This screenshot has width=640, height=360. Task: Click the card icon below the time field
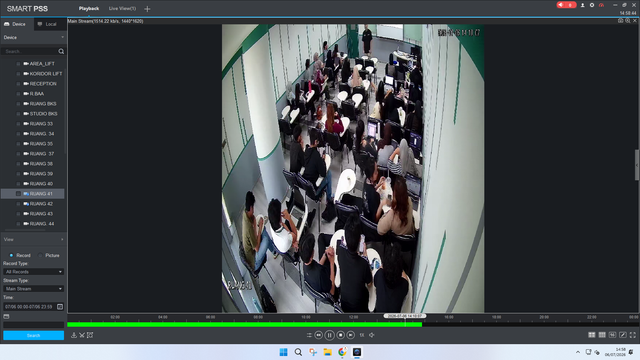(6, 316)
